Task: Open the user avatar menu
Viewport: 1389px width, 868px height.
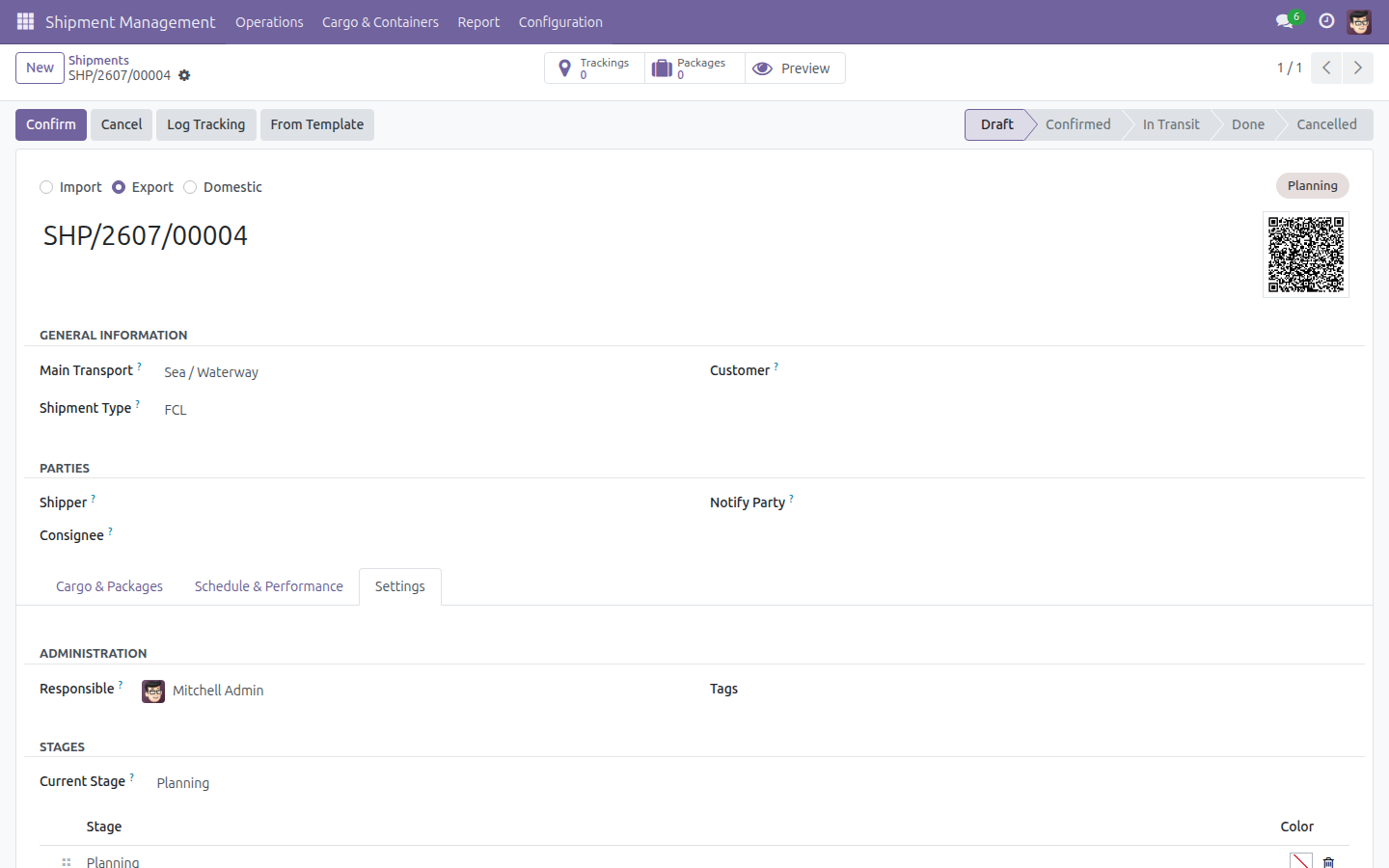Action: tap(1360, 21)
